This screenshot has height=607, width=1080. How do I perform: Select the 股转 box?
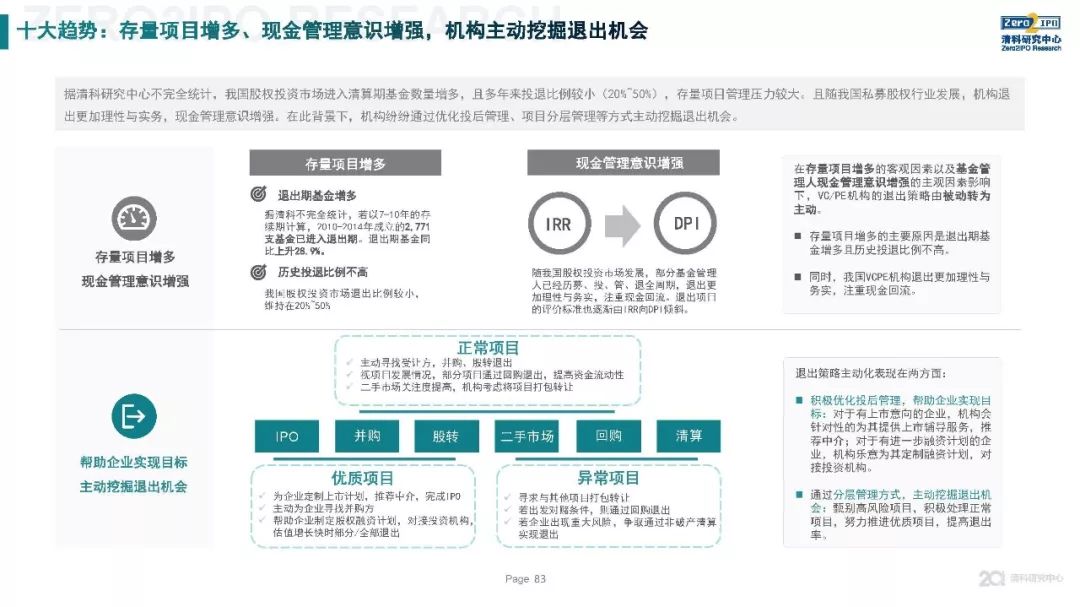tap(447, 436)
